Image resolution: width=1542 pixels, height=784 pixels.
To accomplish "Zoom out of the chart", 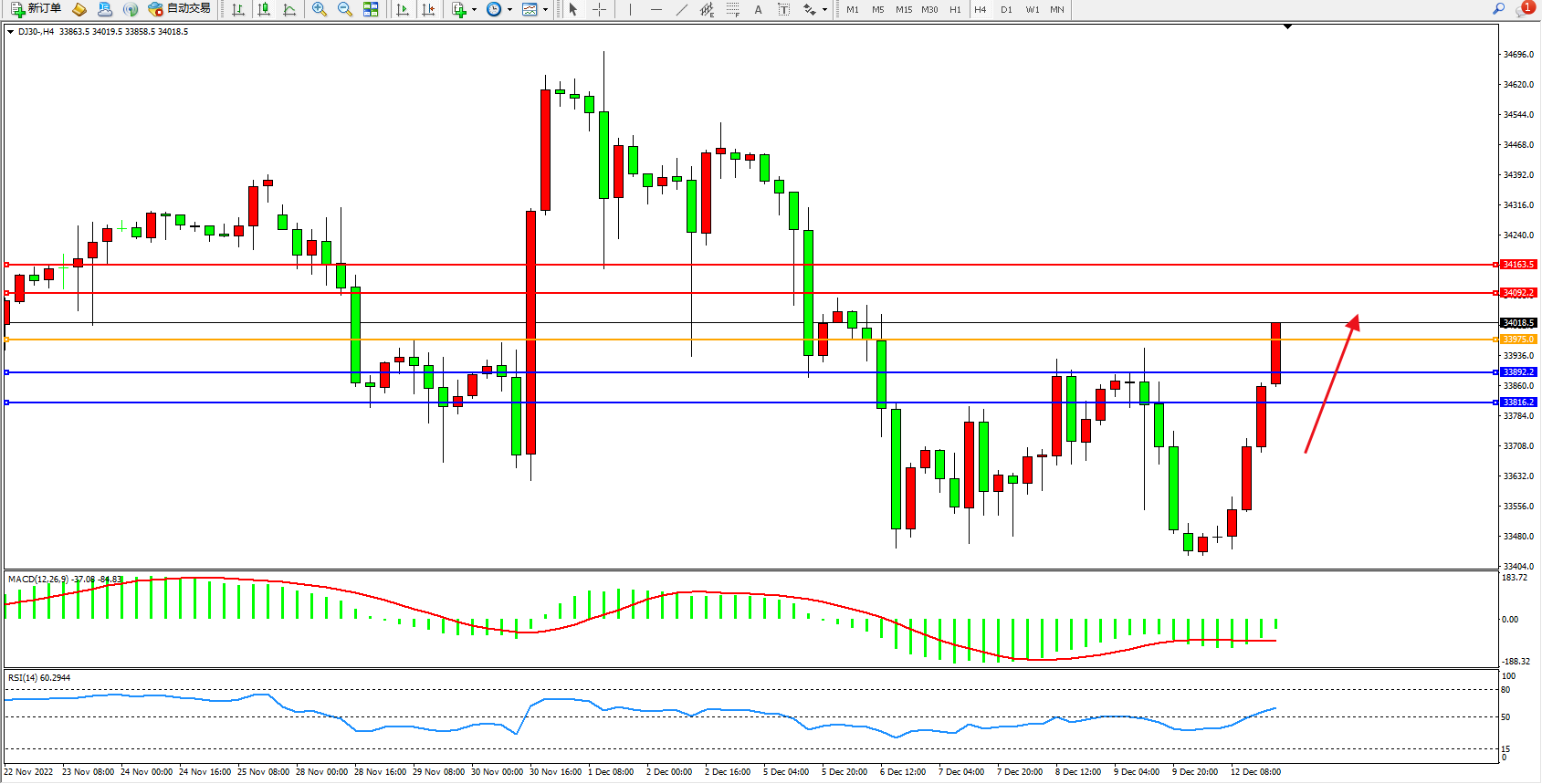I will [x=345, y=9].
